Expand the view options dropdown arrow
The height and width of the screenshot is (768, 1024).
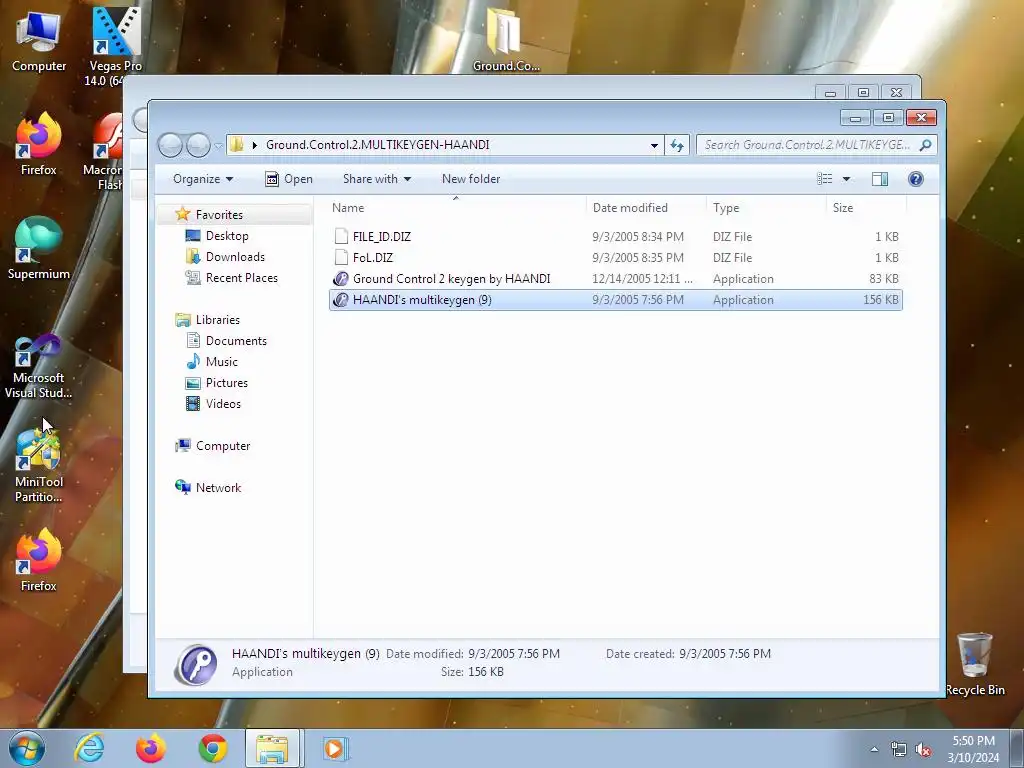[x=846, y=179]
